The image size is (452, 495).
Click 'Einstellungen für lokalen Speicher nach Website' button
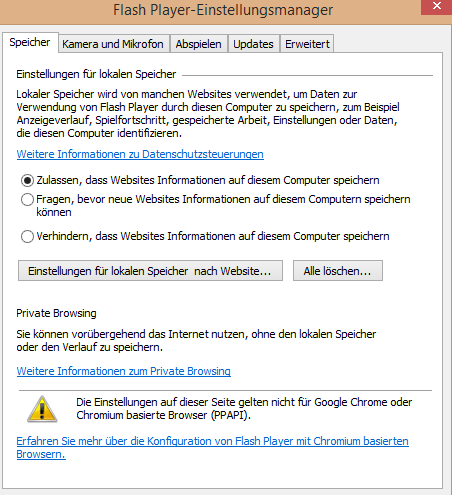[150, 271]
